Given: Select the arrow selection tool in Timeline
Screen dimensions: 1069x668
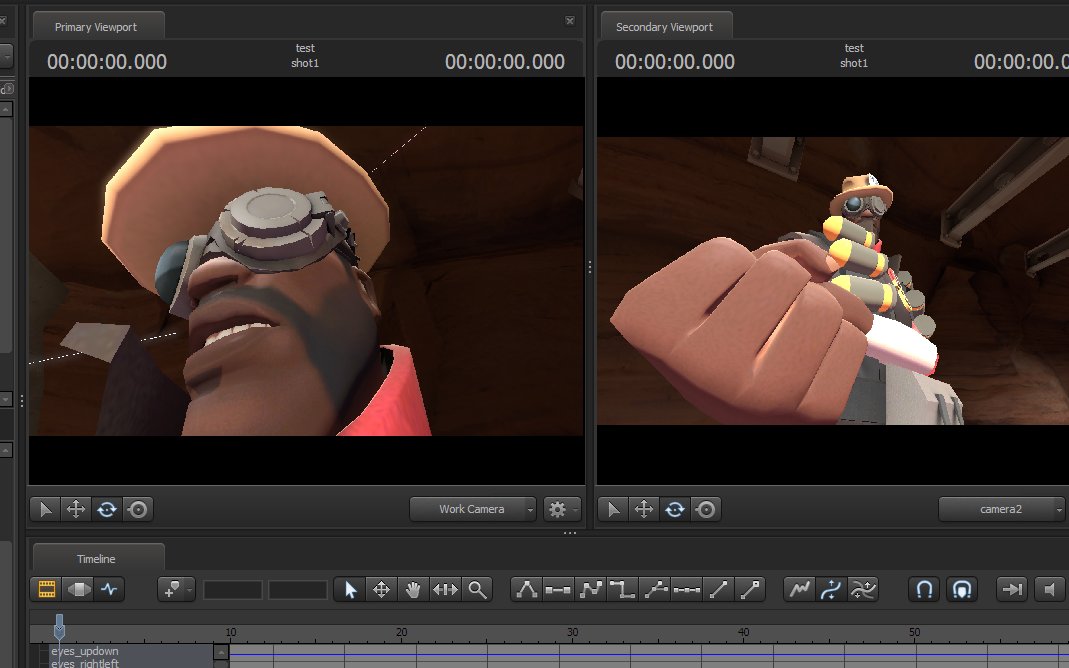Looking at the screenshot, I should click(x=350, y=590).
